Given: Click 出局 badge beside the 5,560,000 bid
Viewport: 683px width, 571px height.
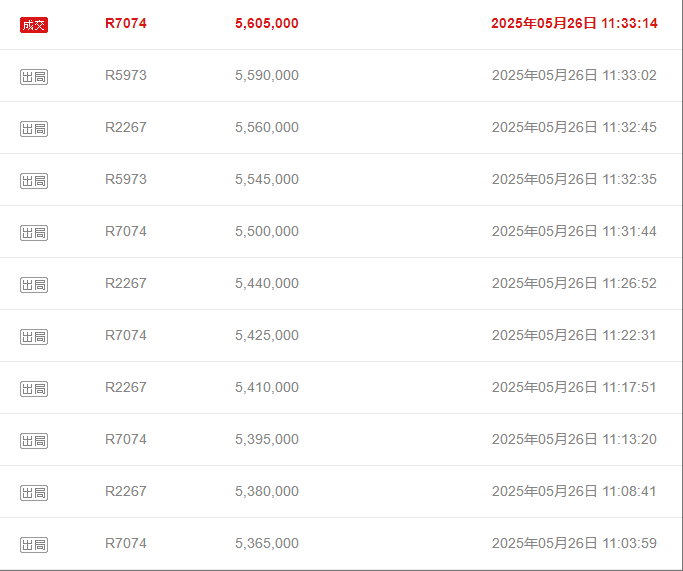Looking at the screenshot, I should click(x=34, y=129).
